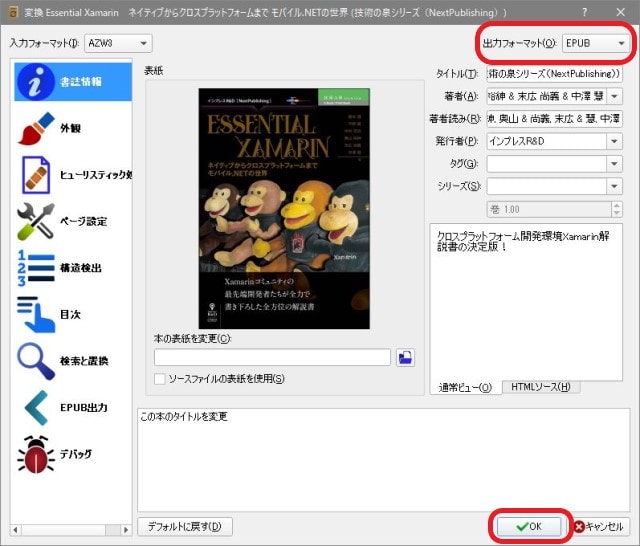Screen dimensions: 640x546
Task: Expand the タグ tags dropdown
Action: click(614, 164)
